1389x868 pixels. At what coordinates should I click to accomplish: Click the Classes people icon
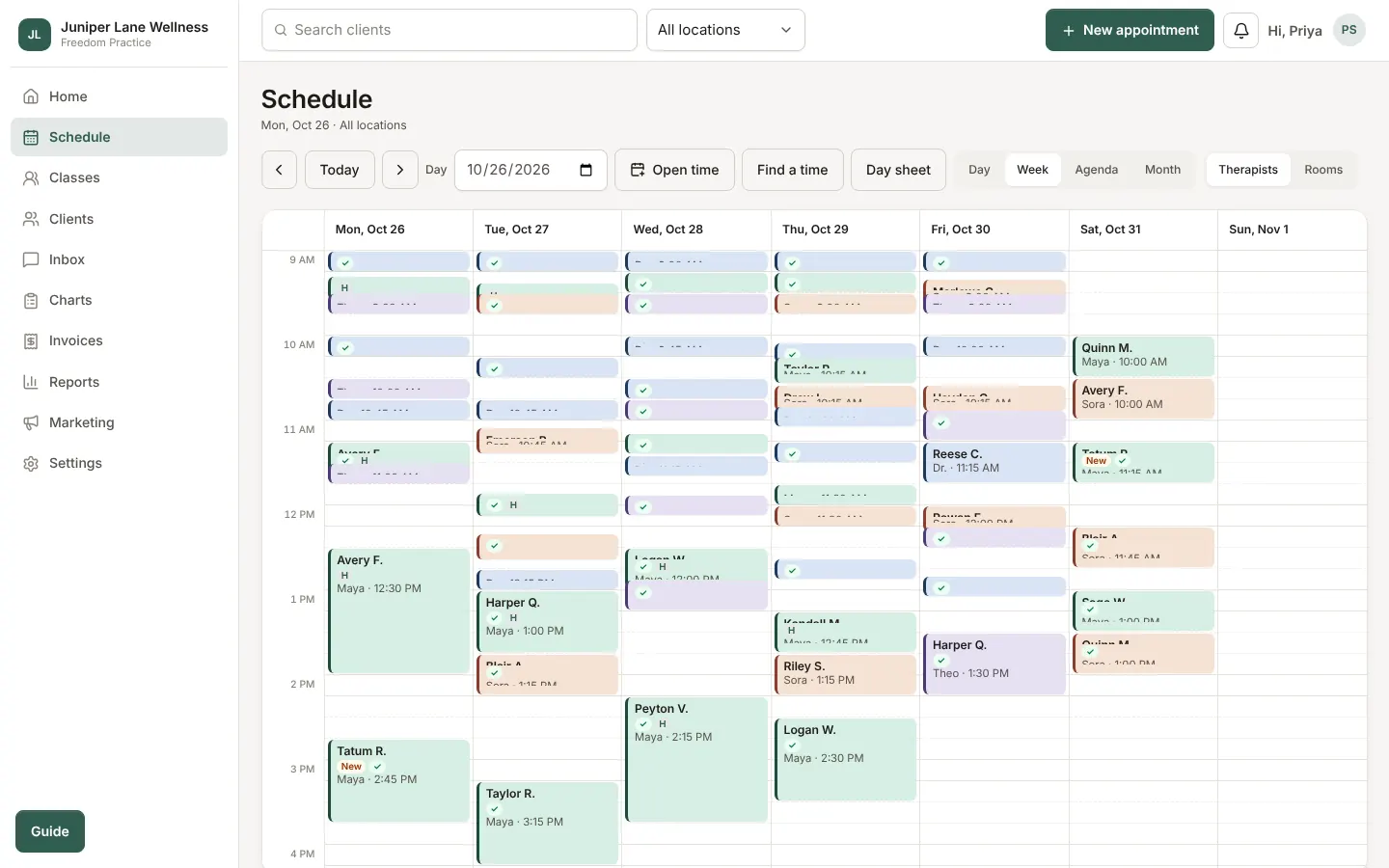pos(31,177)
